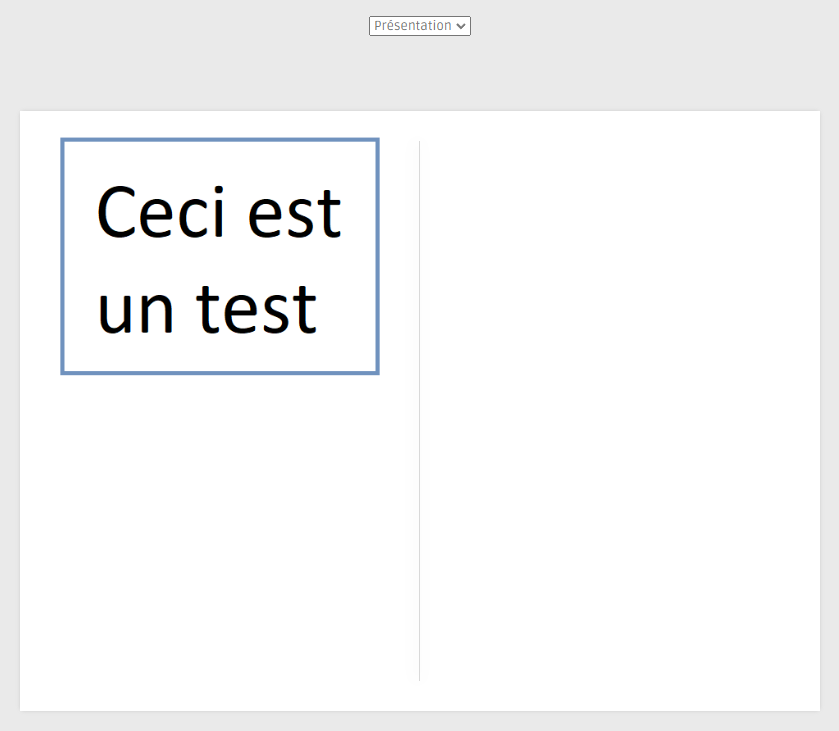Click the "Présentation" label text in the selector

pos(413,26)
